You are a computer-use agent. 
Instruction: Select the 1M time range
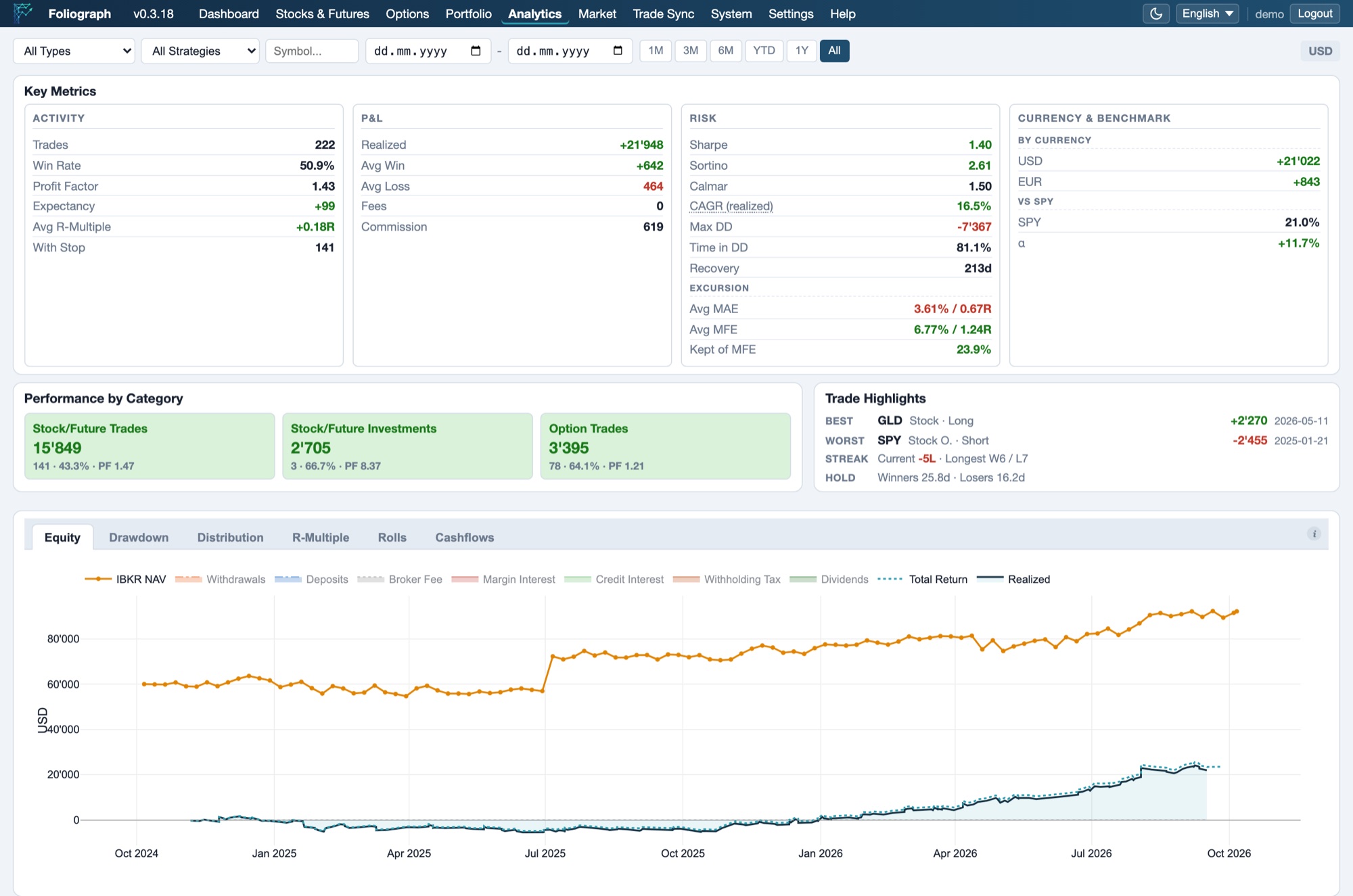656,51
